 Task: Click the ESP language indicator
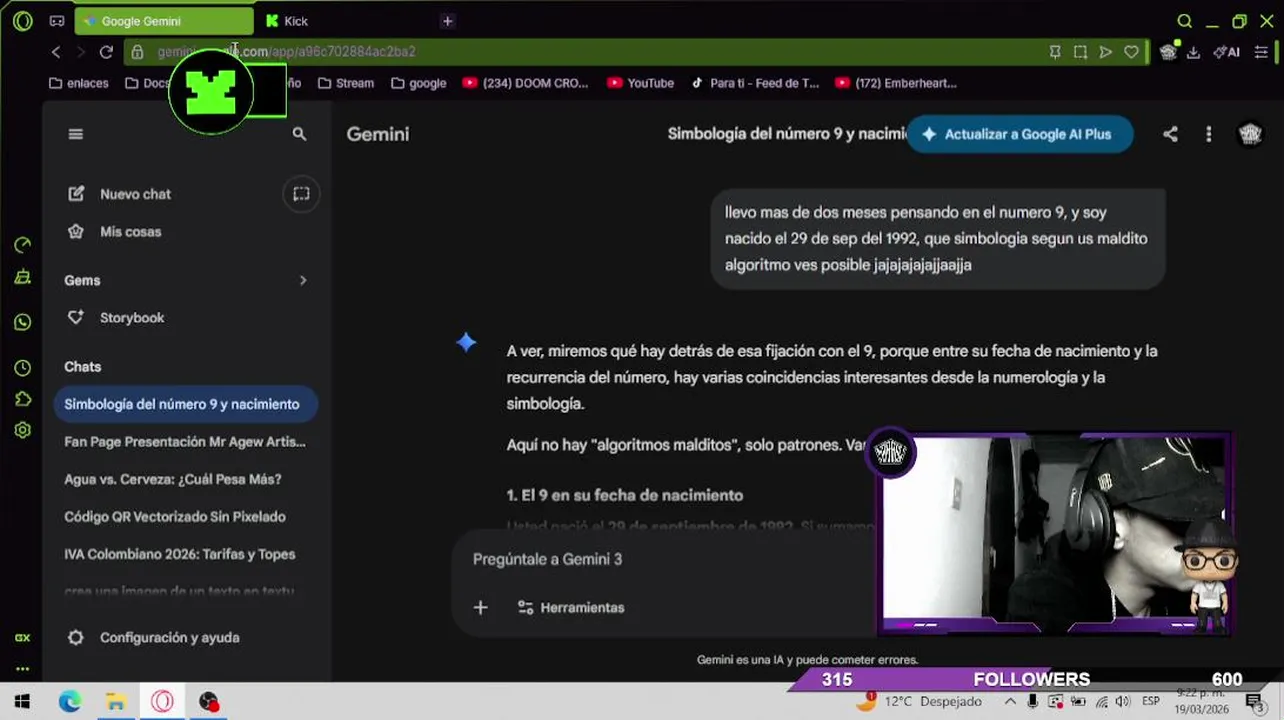1151,702
